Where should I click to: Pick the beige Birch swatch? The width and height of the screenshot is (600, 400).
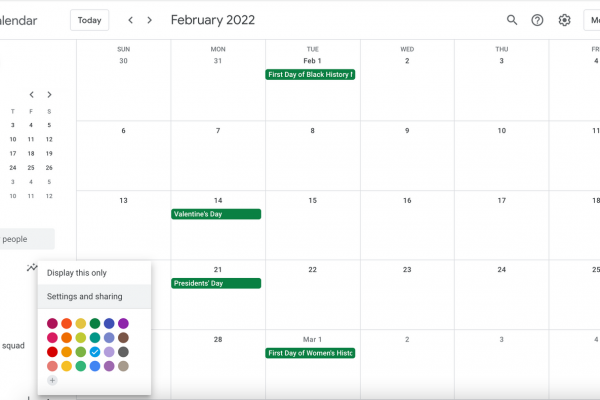[123, 366]
